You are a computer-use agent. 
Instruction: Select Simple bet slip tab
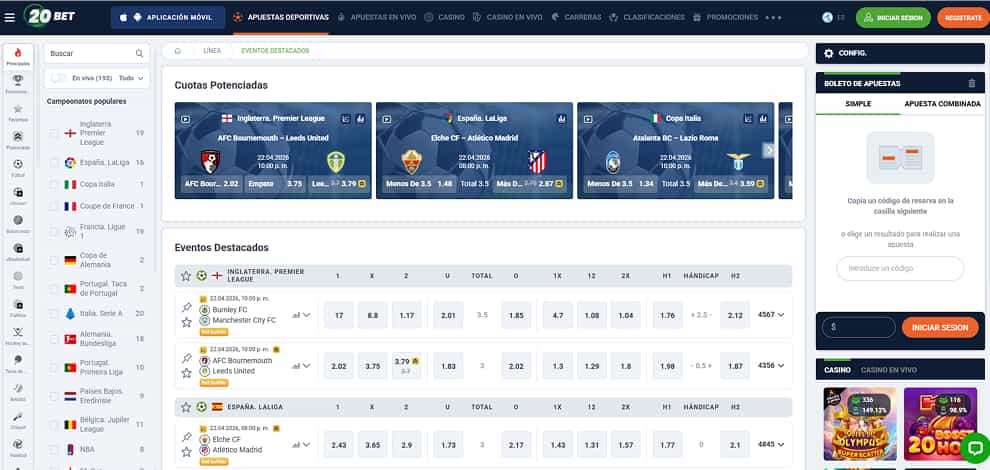coord(858,104)
